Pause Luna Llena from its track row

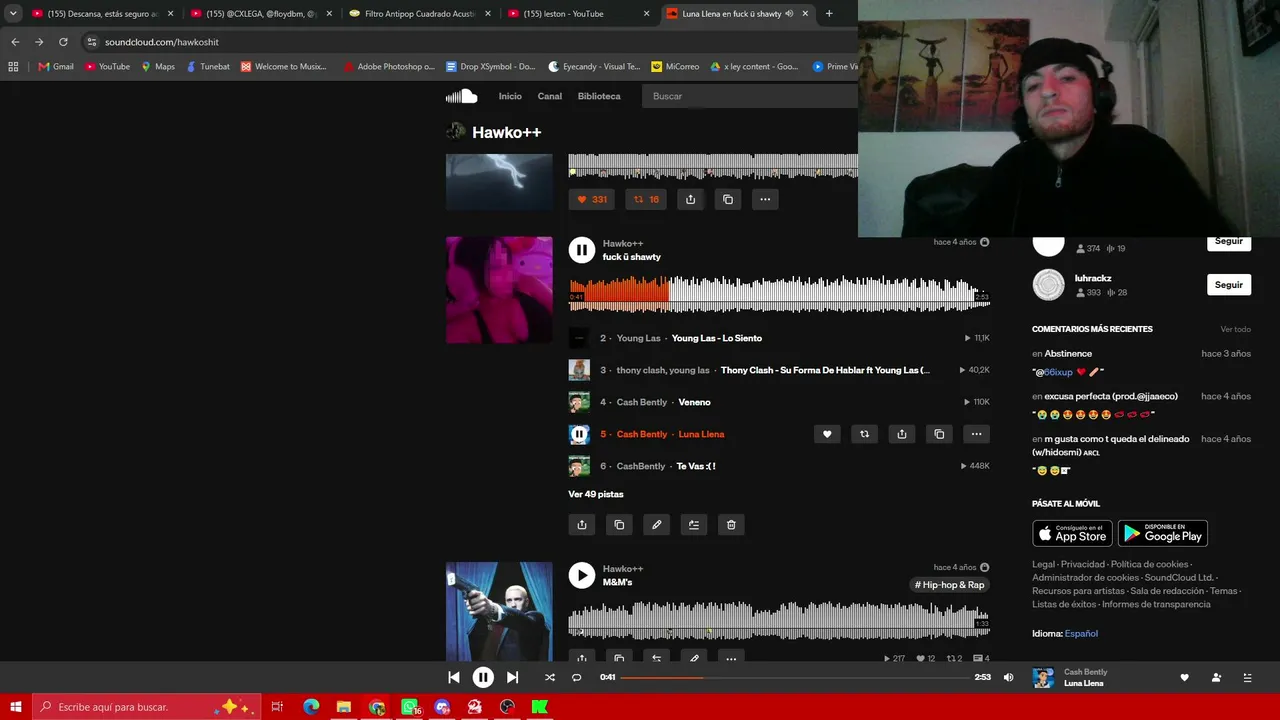[579, 434]
